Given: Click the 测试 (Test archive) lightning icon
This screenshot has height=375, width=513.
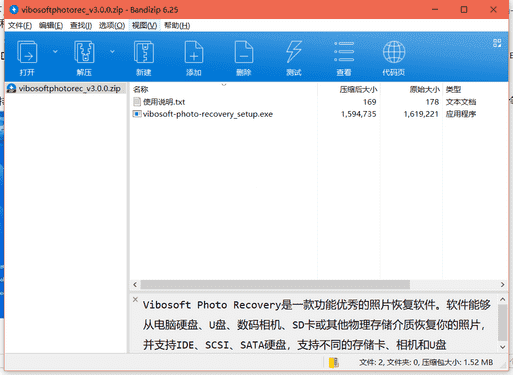Looking at the screenshot, I should pos(294,52).
